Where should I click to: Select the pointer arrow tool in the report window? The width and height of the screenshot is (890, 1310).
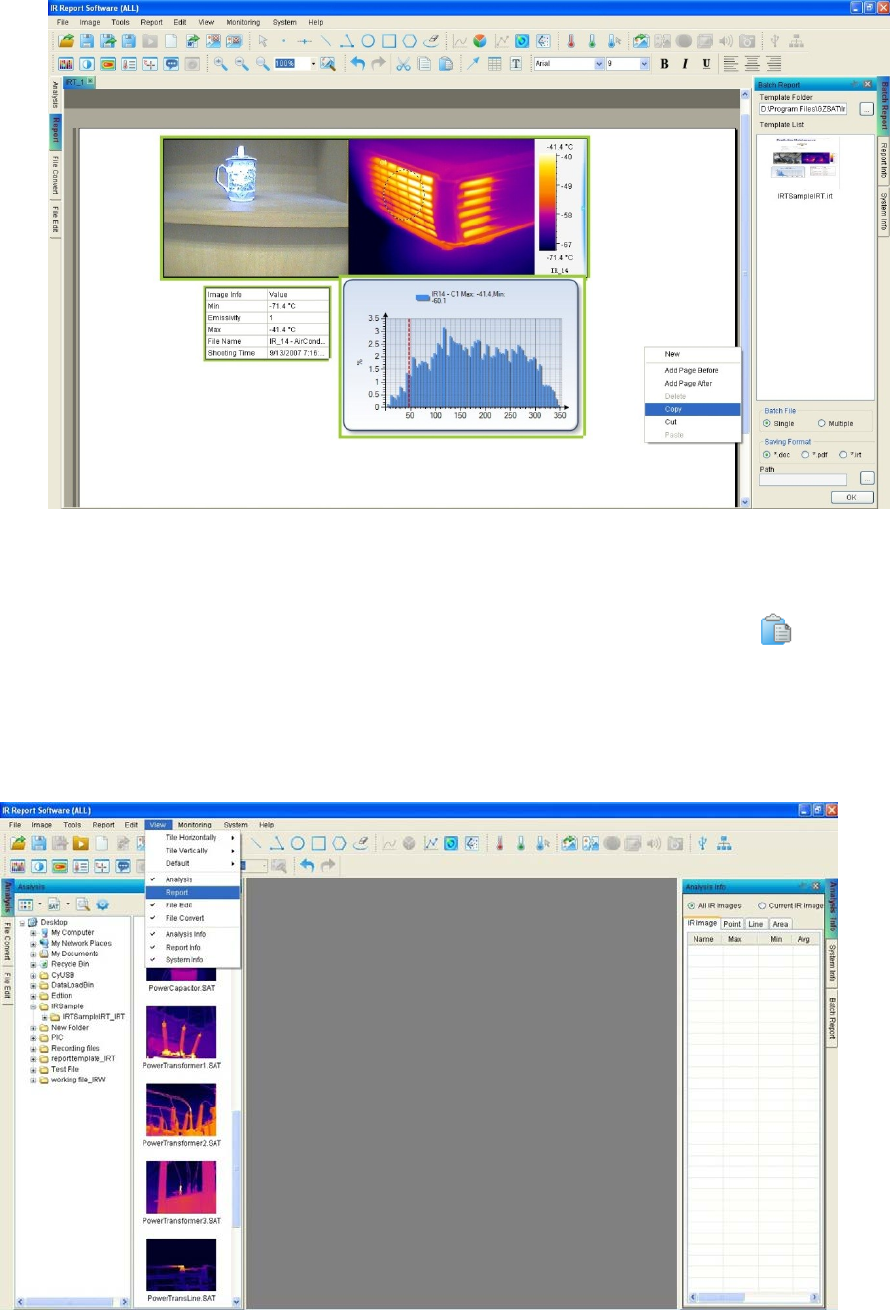click(x=263, y=41)
